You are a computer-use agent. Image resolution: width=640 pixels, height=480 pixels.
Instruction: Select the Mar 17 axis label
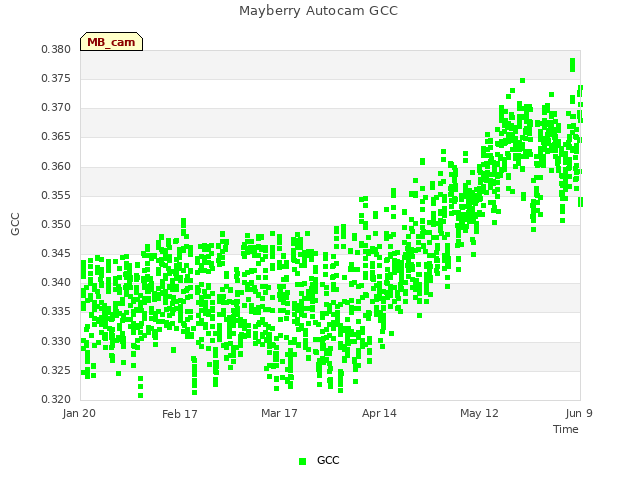[x=279, y=413]
